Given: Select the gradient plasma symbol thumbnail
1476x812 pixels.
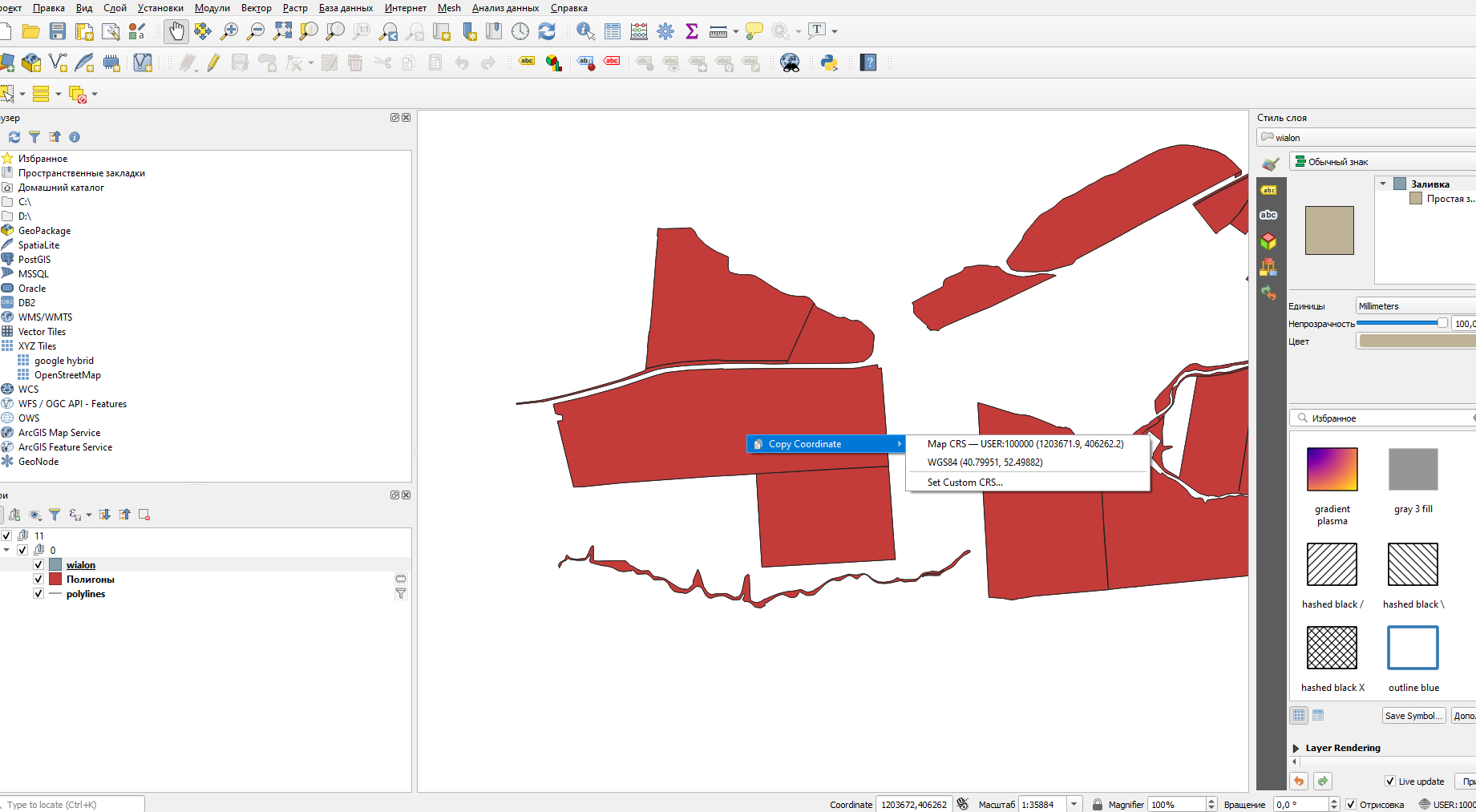Looking at the screenshot, I should click(x=1332, y=469).
